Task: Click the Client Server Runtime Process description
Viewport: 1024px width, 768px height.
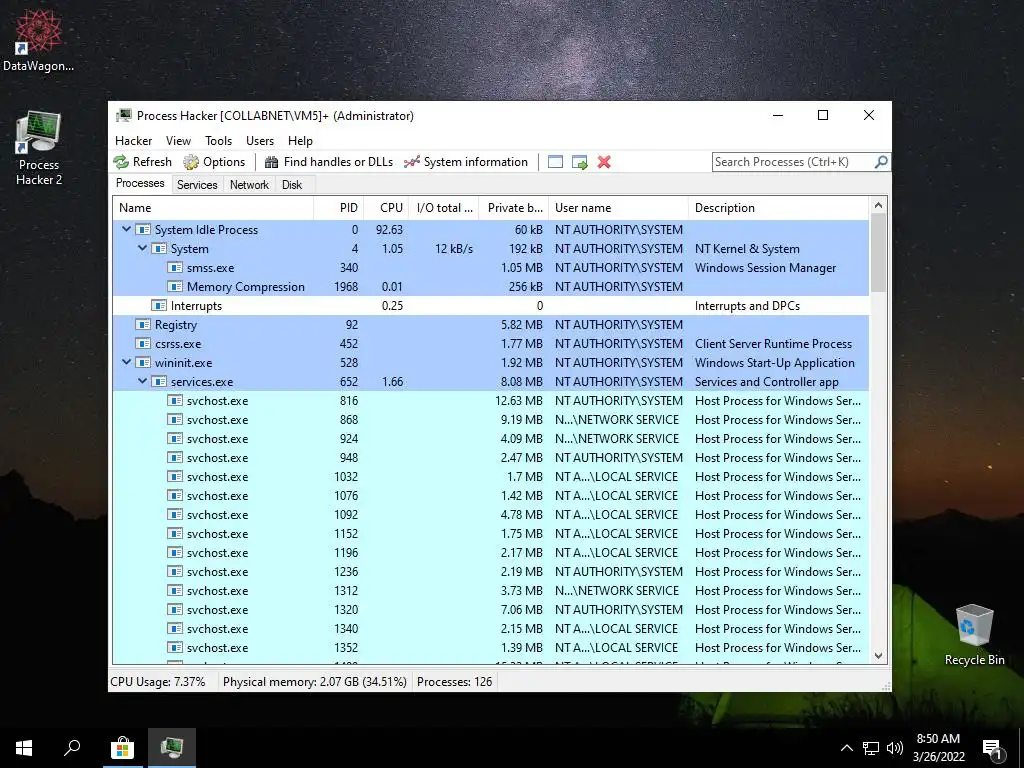Action: 773,344
